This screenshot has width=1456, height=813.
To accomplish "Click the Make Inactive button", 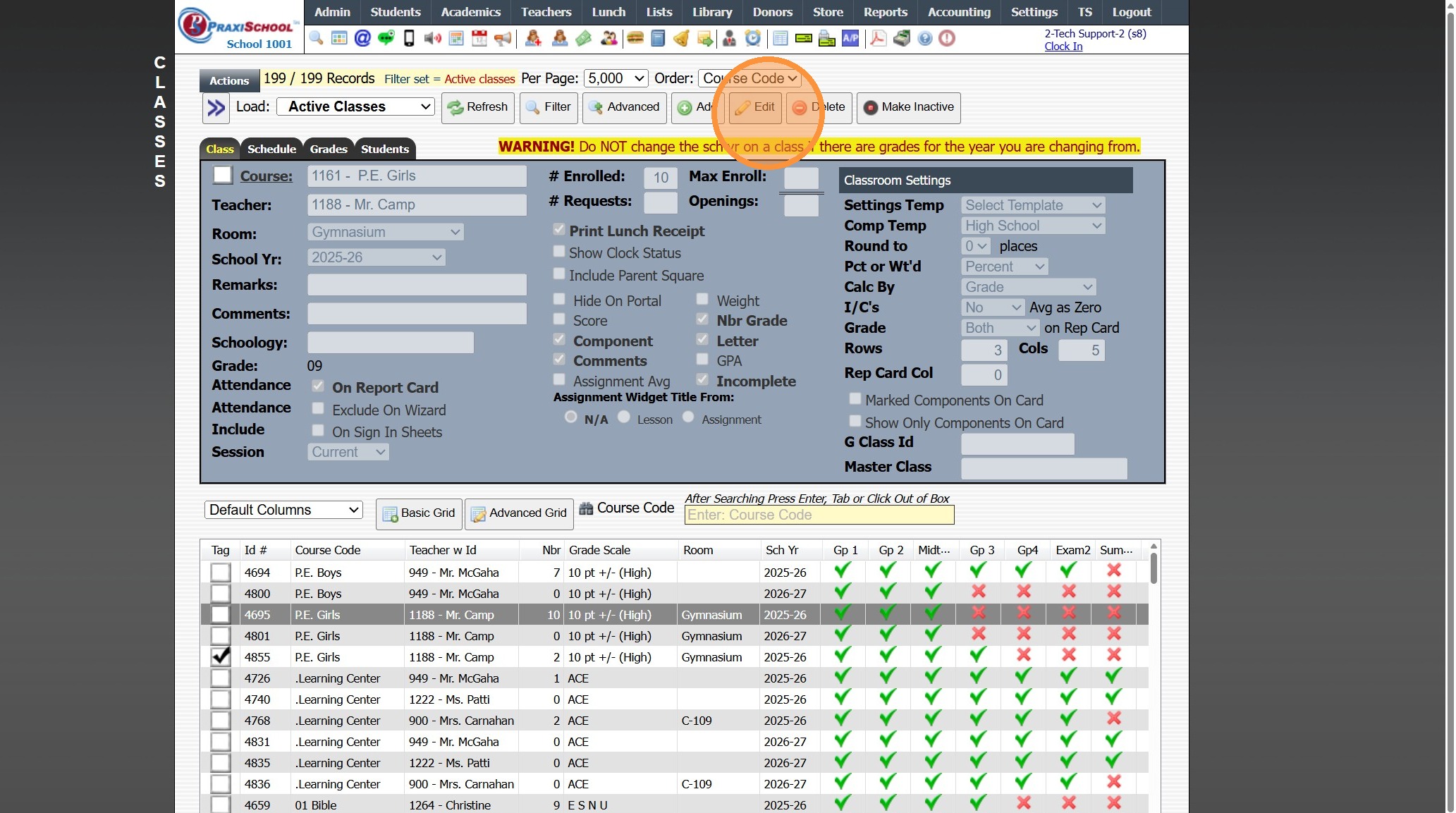I will click(x=909, y=107).
